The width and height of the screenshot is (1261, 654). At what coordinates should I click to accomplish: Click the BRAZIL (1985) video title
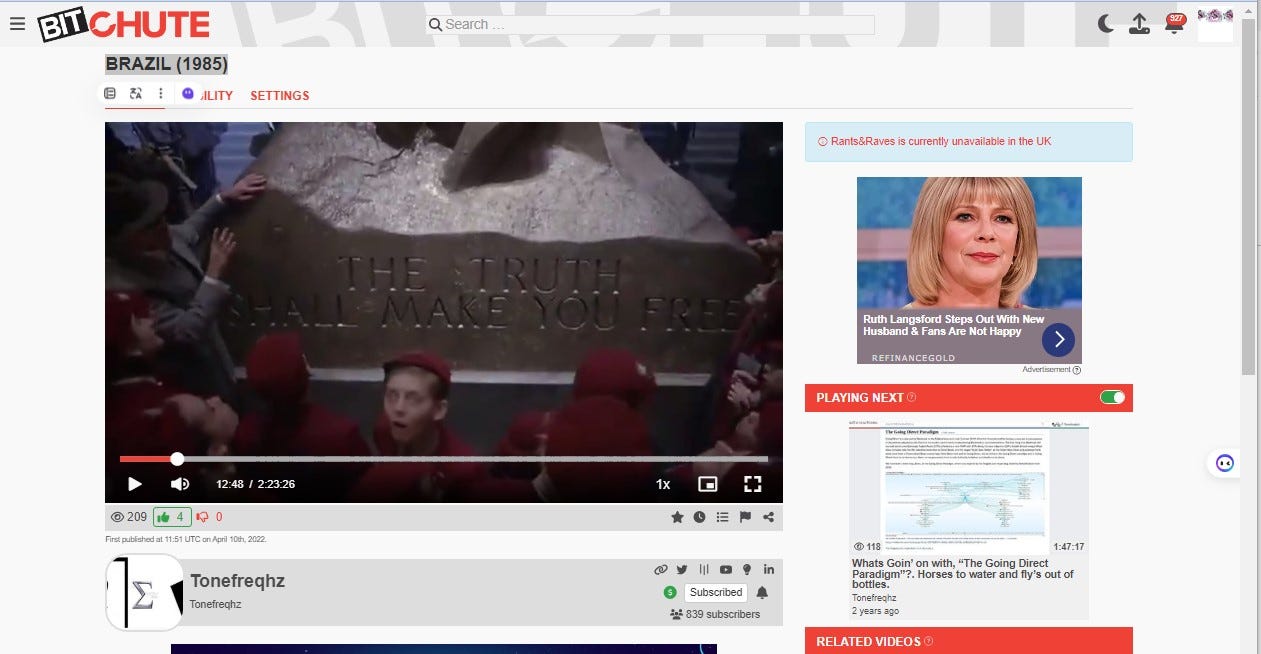(167, 64)
